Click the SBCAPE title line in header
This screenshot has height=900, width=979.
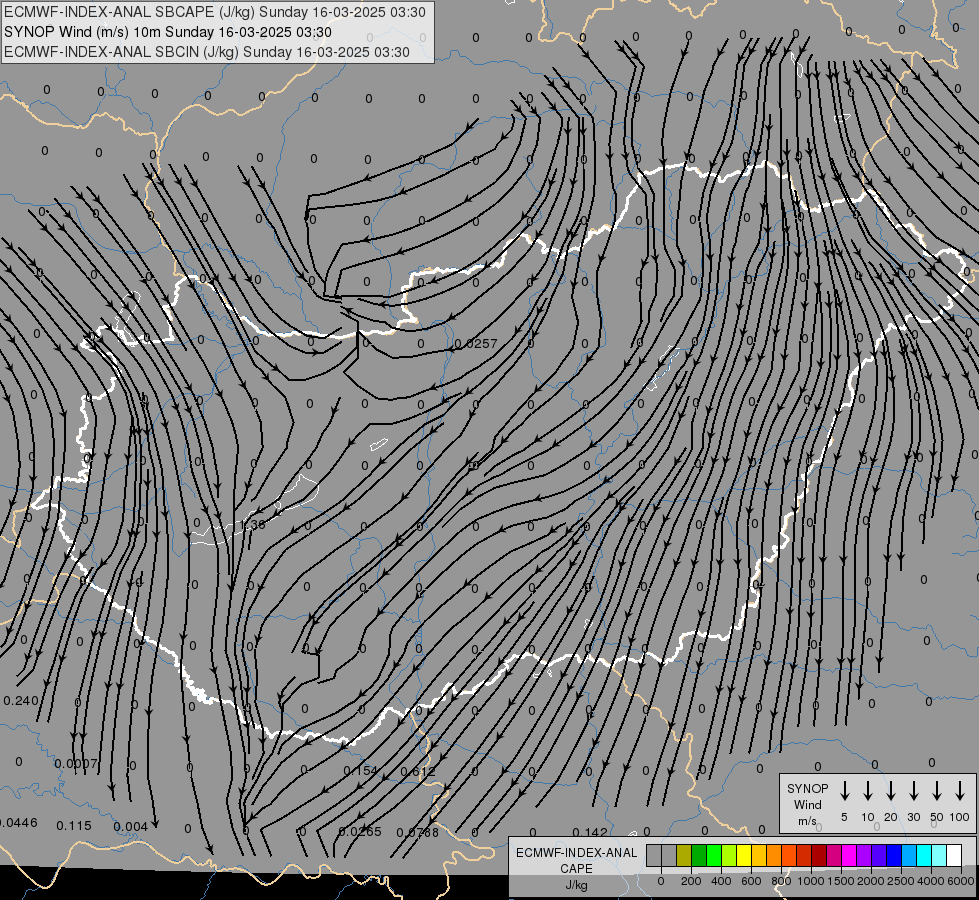coord(215,12)
